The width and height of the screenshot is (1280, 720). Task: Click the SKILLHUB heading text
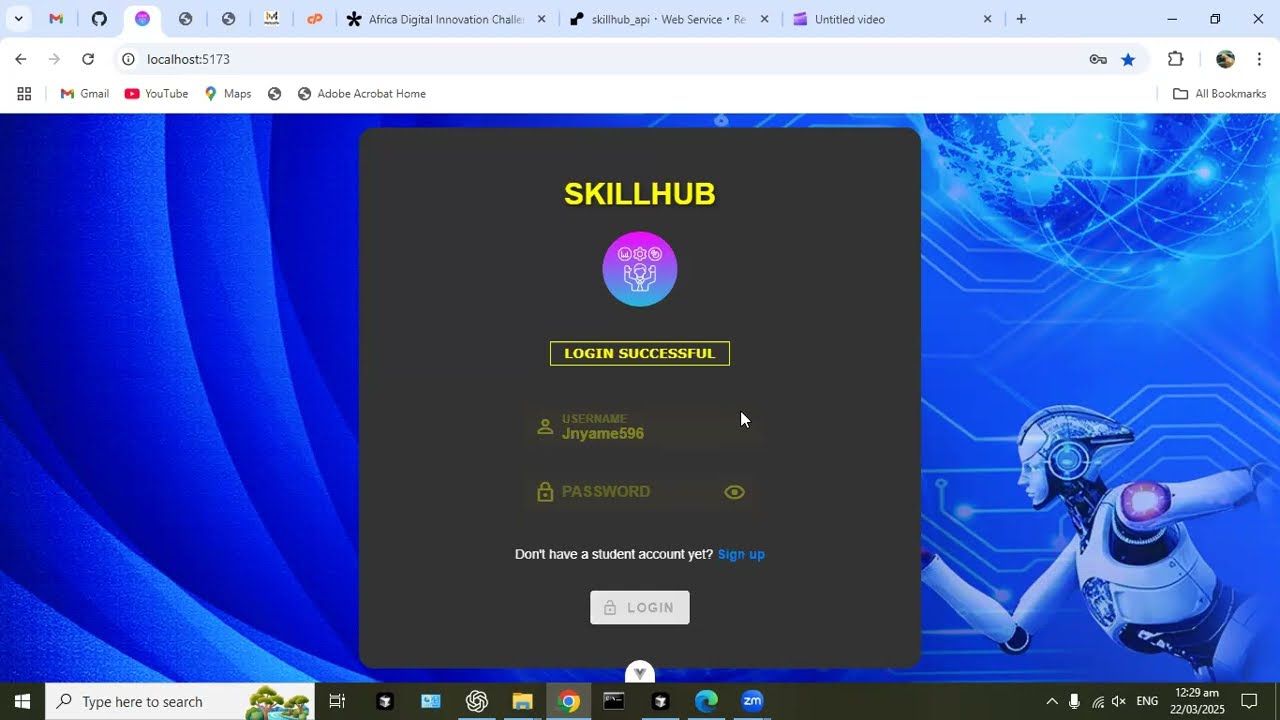pos(640,194)
